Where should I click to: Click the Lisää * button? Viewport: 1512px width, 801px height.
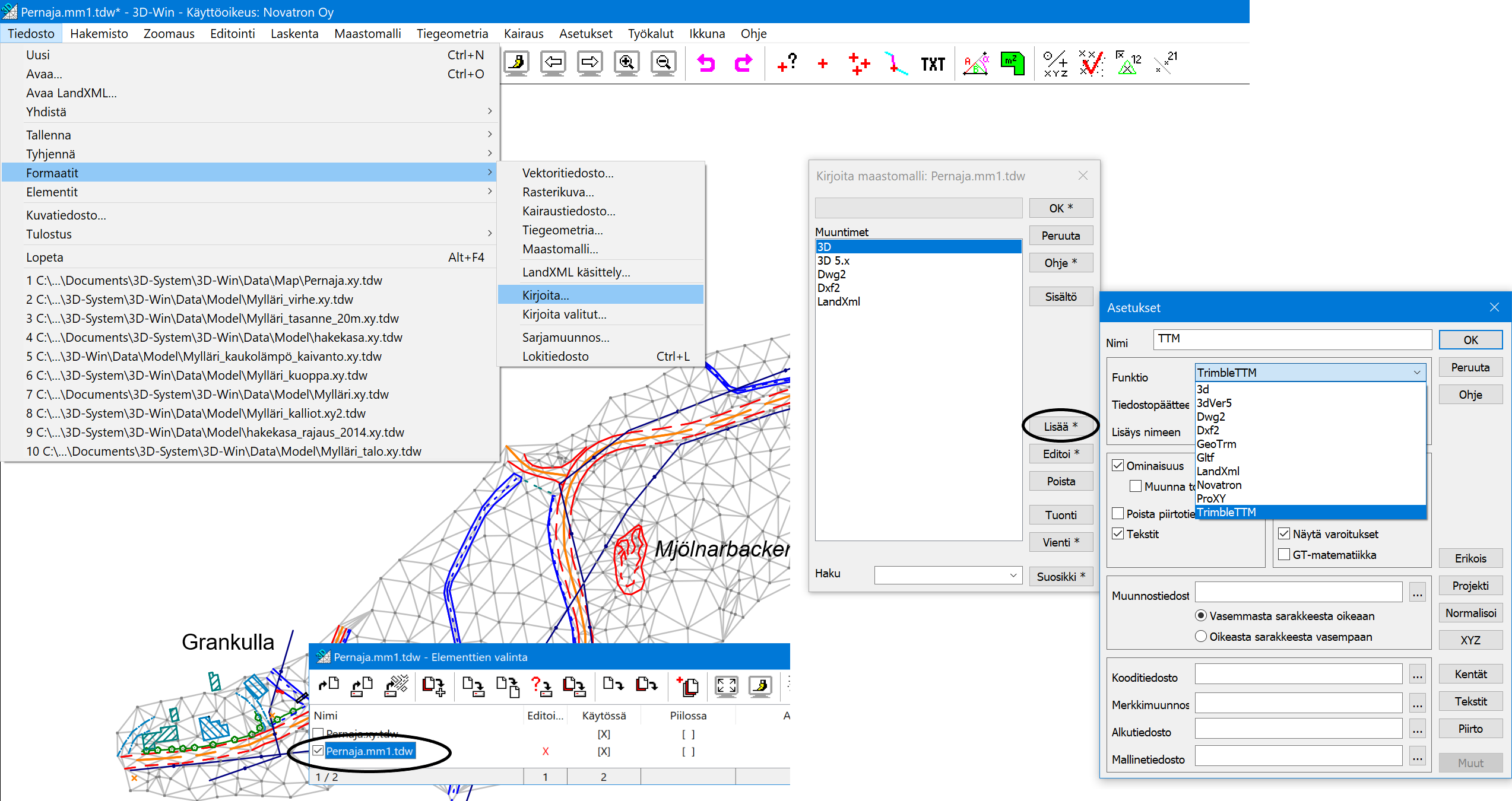point(1060,427)
